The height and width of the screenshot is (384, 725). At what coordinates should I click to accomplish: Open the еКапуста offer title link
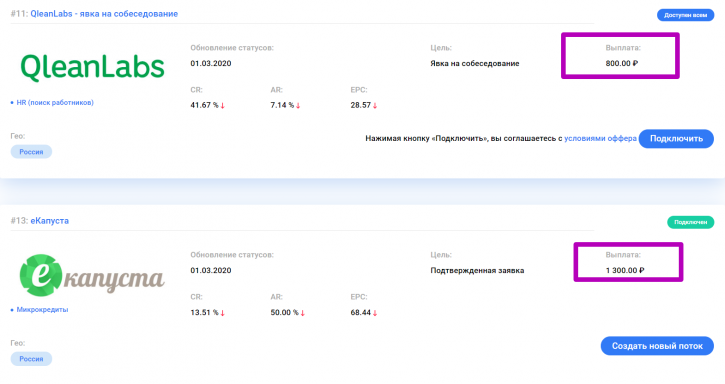pos(49,221)
